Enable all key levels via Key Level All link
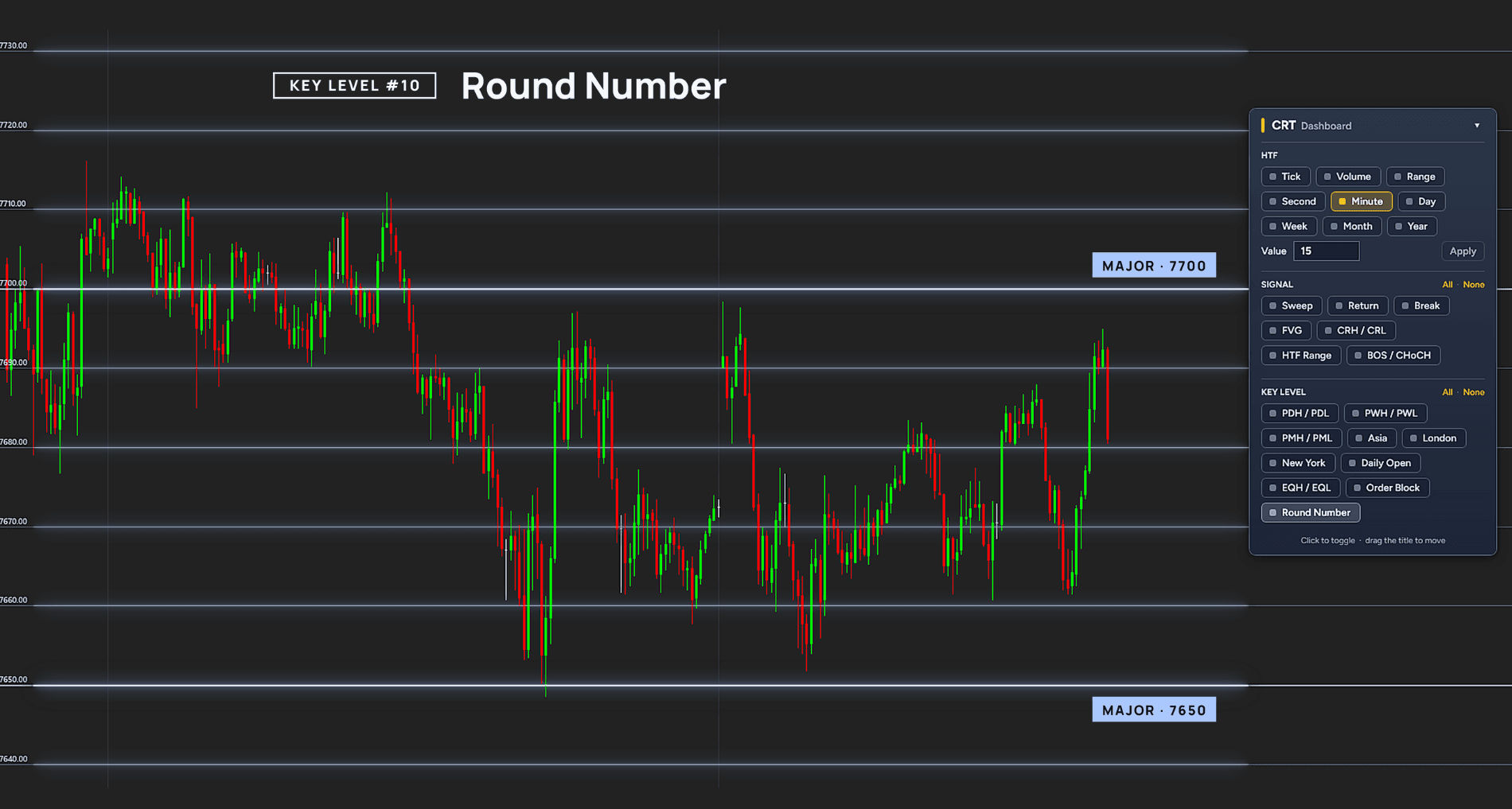 [1448, 392]
